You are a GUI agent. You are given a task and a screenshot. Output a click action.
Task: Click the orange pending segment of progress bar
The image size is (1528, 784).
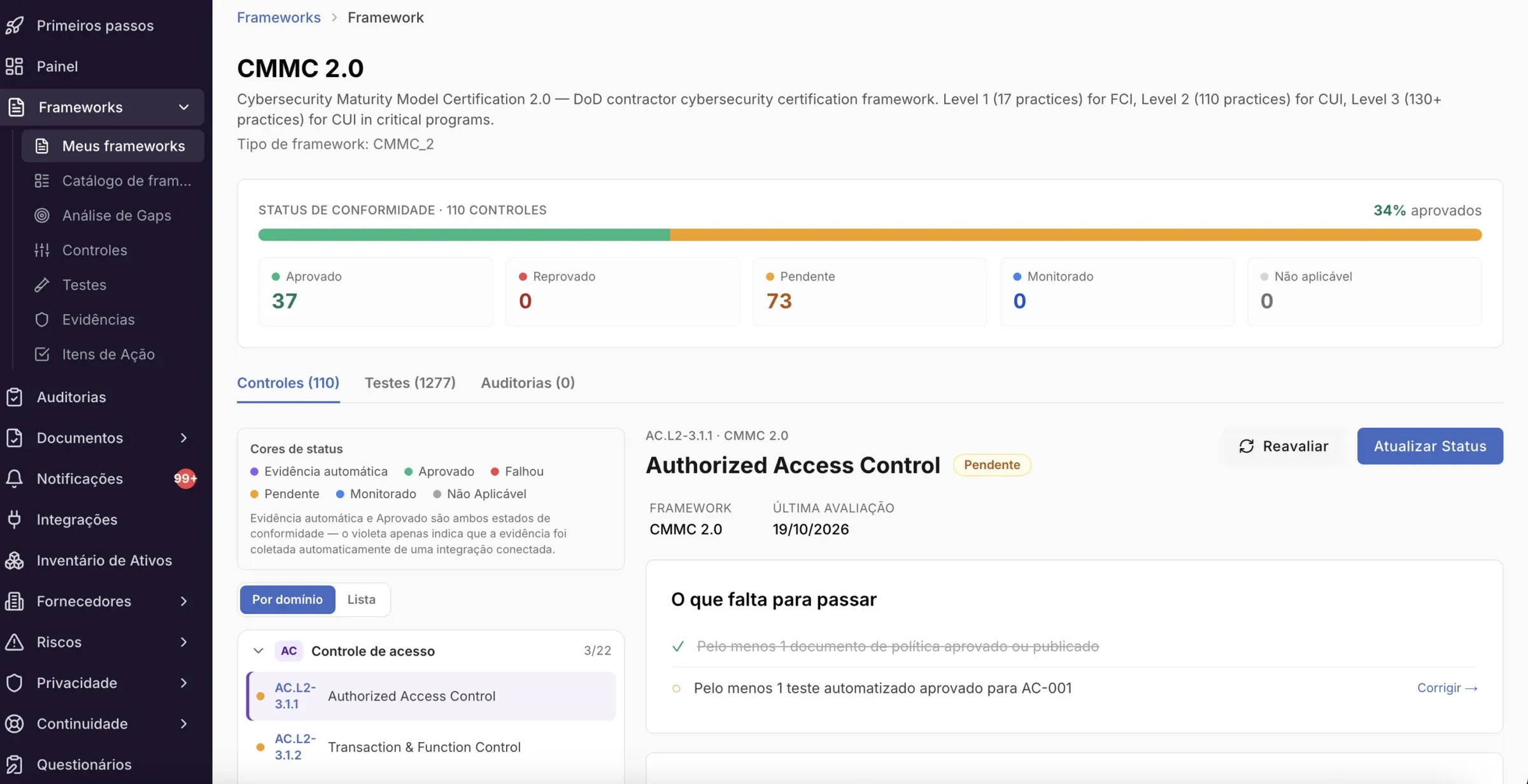[1076, 235]
